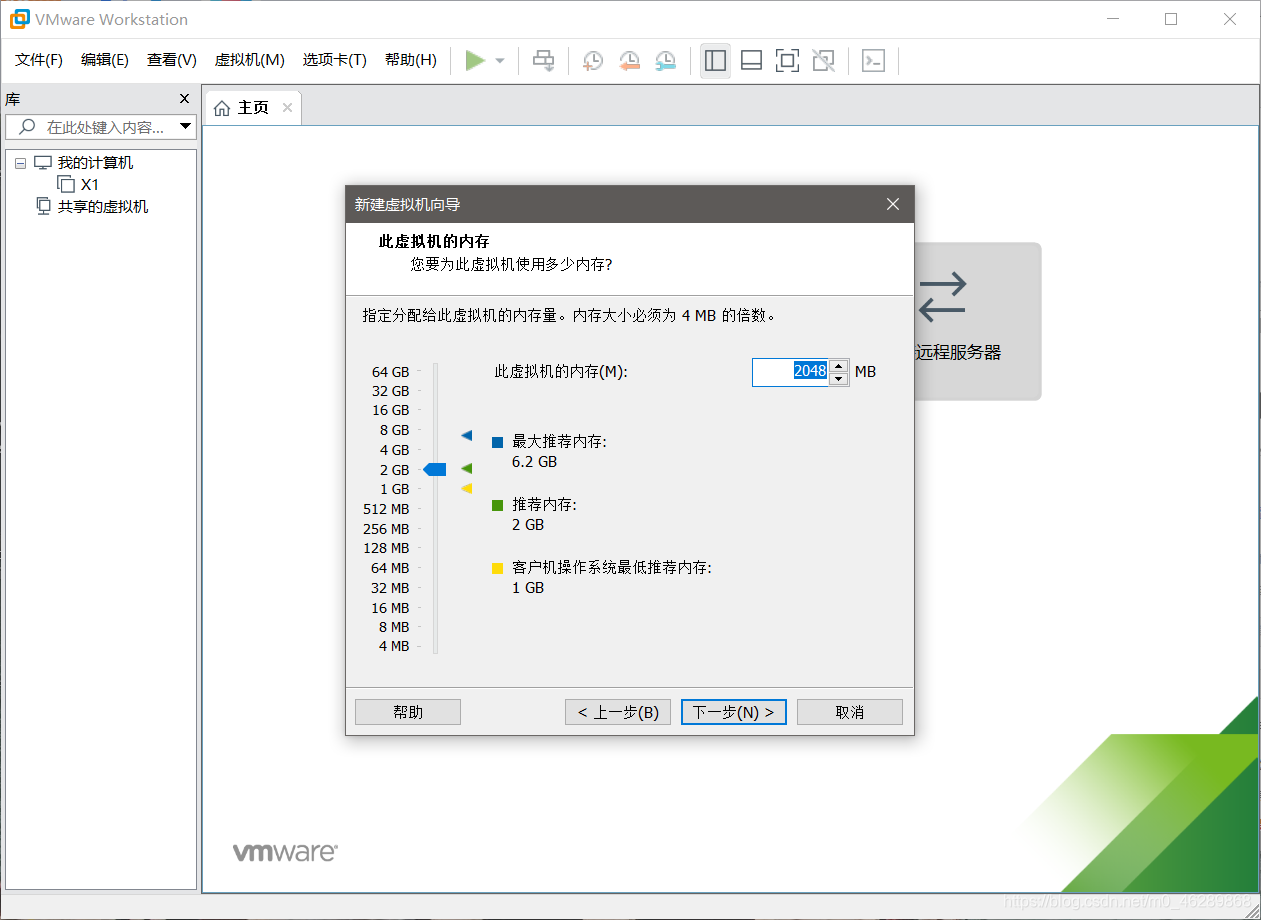
Task: Click the 我的计算机 monitor icon
Action: click(x=42, y=163)
